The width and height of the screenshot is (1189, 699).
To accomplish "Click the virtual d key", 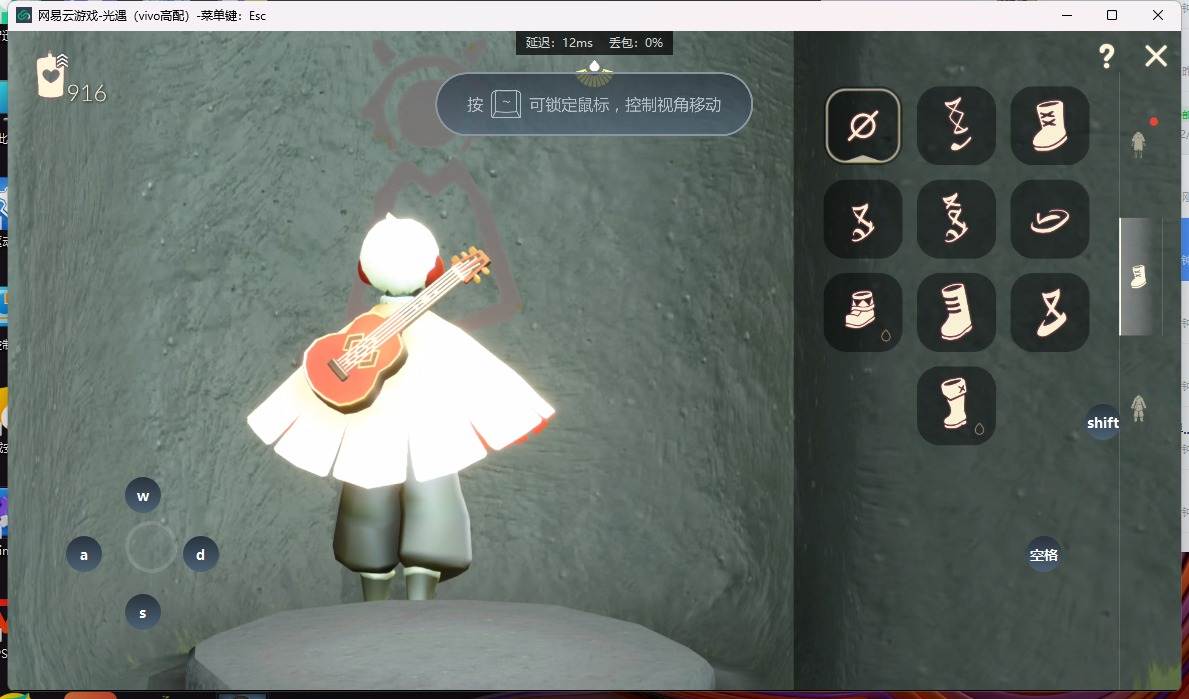I will tap(201, 554).
